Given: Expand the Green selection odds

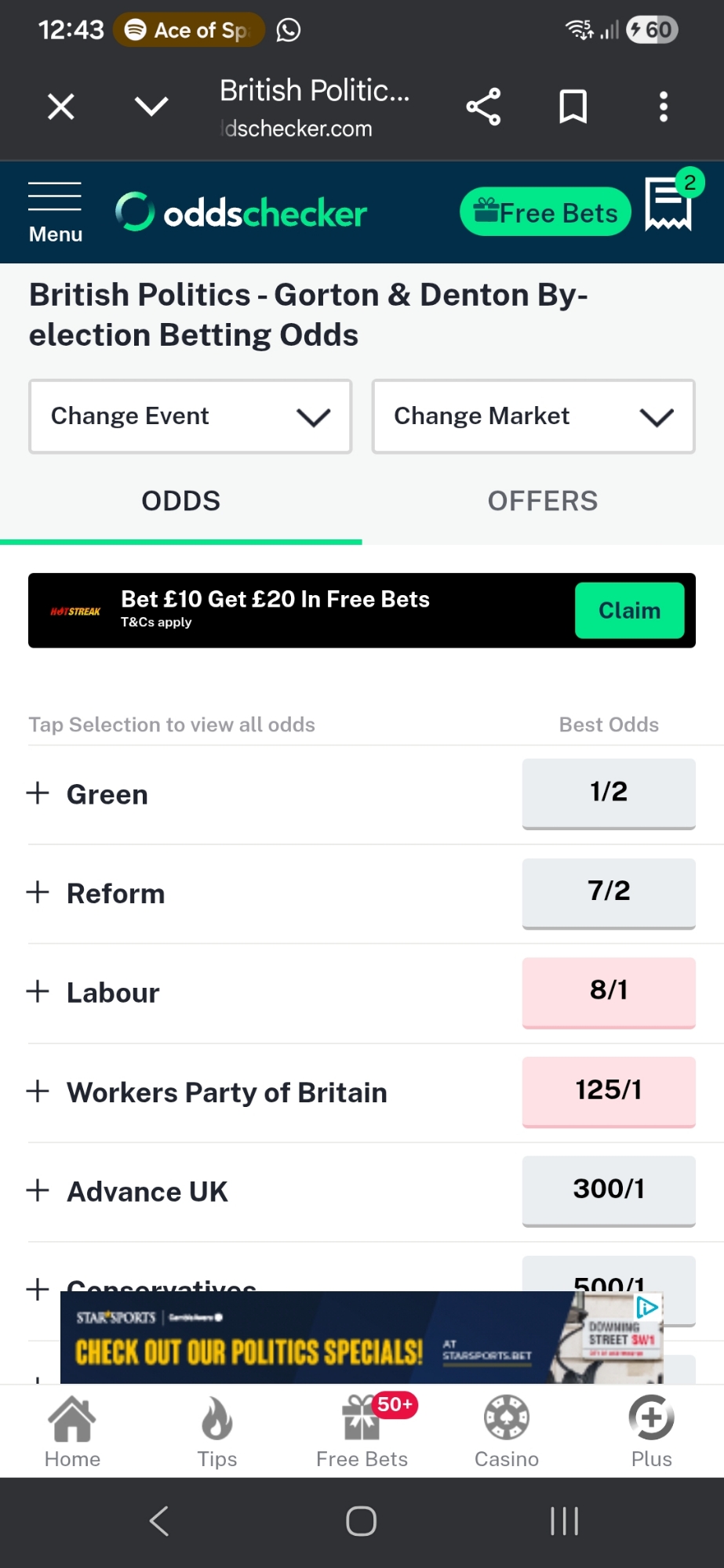Looking at the screenshot, I should [x=38, y=793].
